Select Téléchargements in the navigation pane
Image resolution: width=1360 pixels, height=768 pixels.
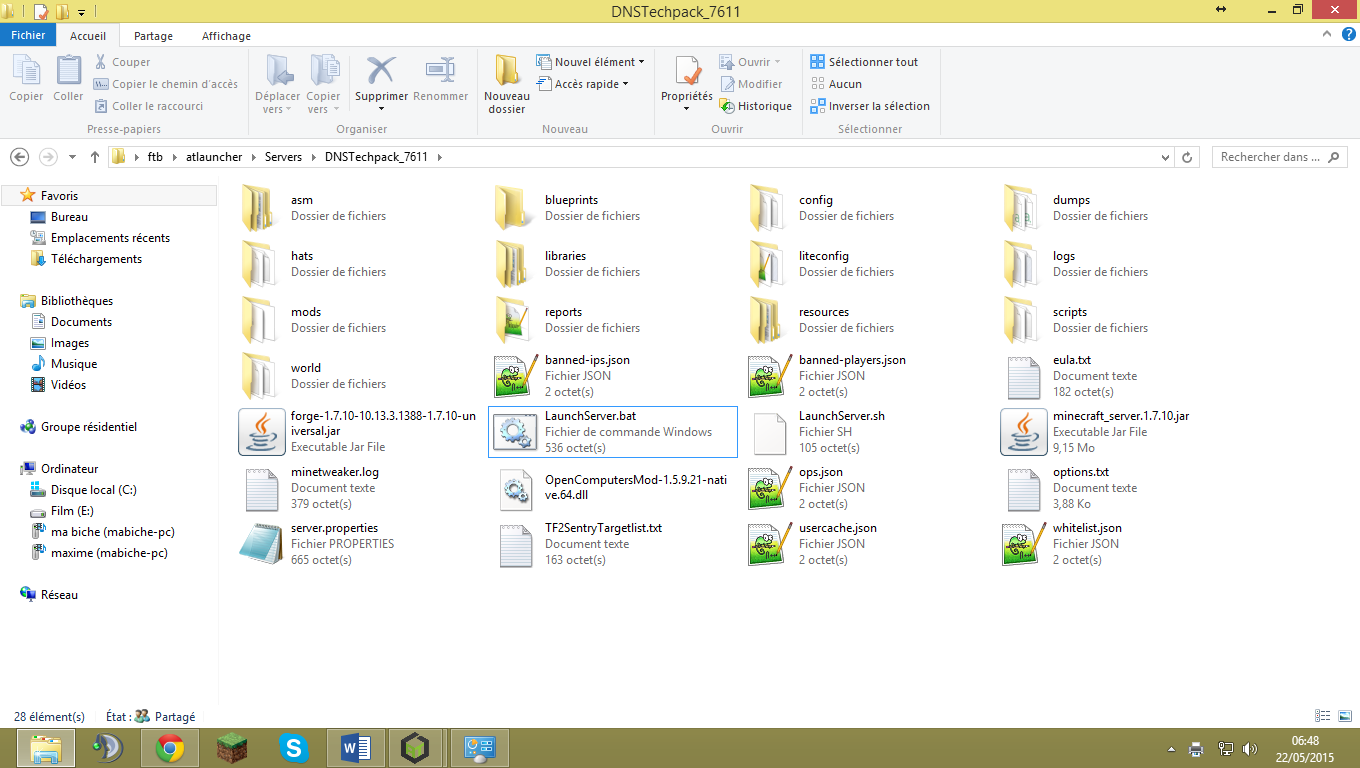tap(96, 259)
